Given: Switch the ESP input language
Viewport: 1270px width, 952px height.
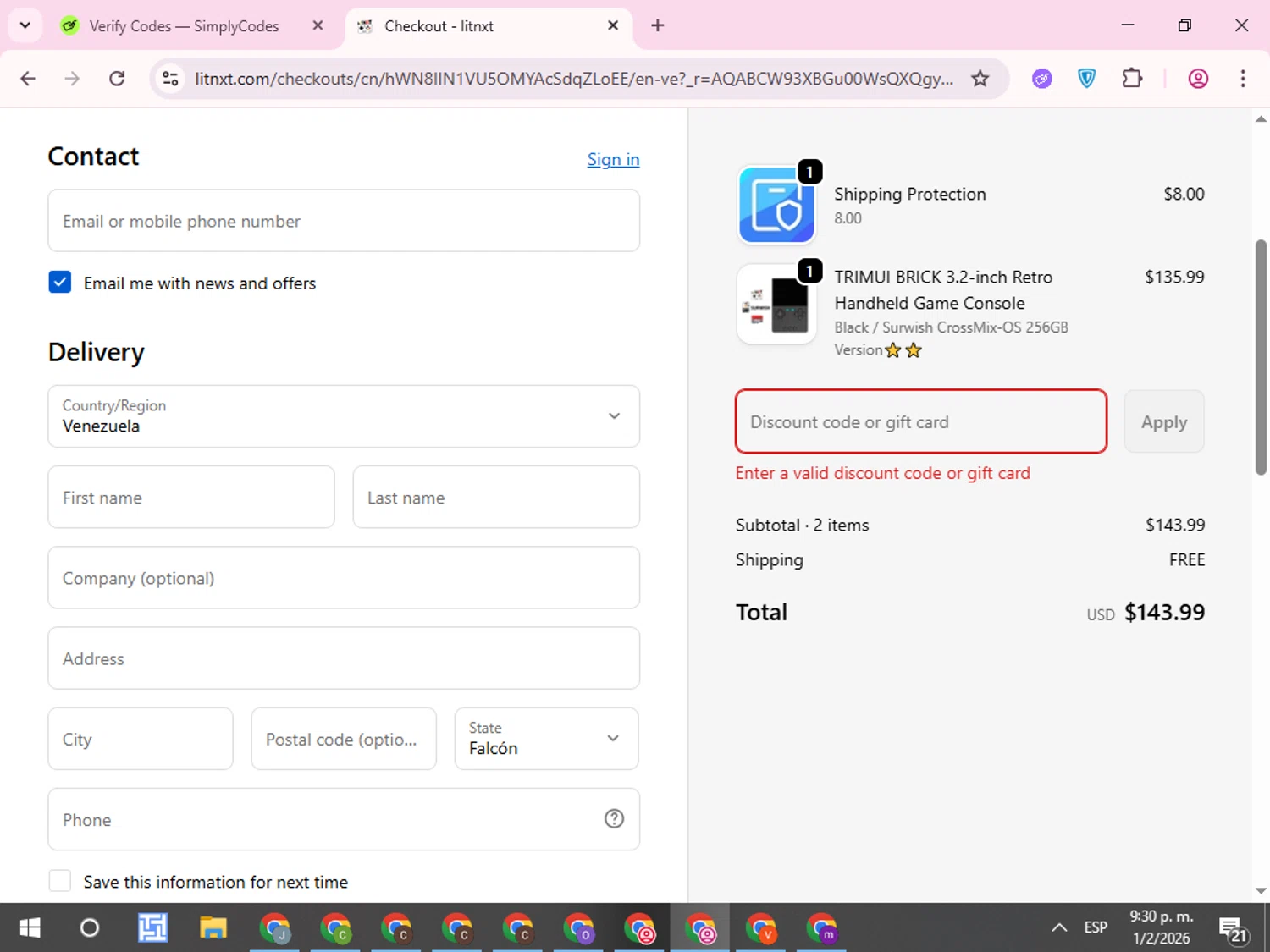Looking at the screenshot, I should pos(1096,927).
